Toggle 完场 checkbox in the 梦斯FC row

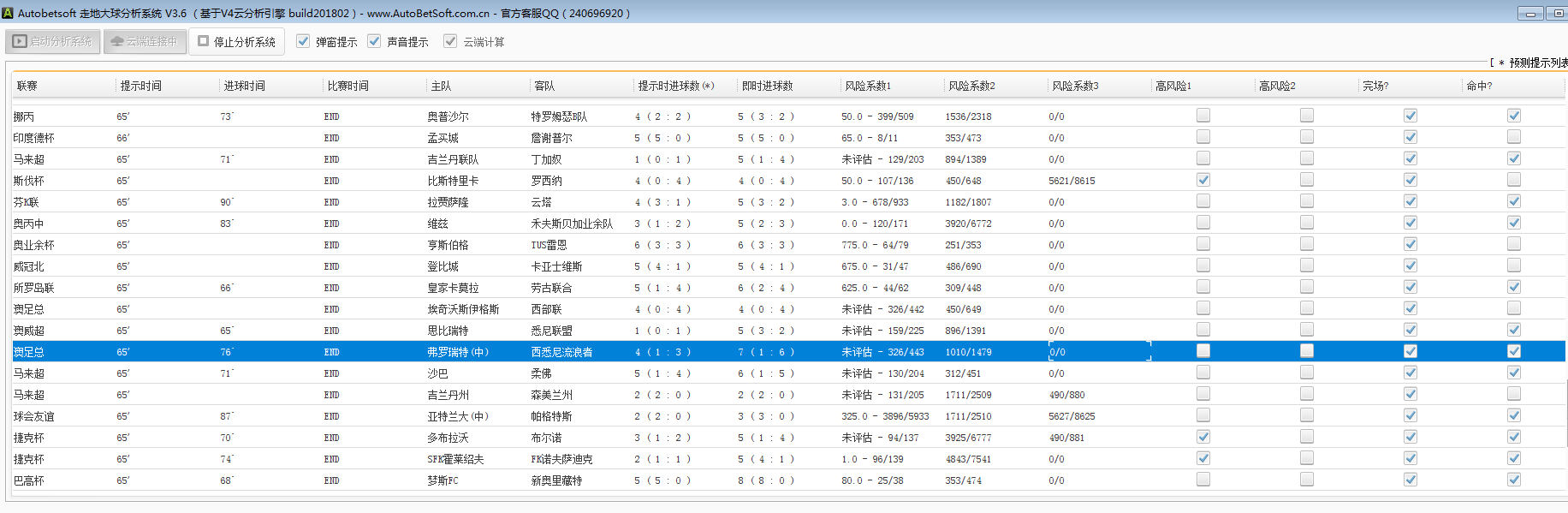pyautogui.click(x=1411, y=480)
